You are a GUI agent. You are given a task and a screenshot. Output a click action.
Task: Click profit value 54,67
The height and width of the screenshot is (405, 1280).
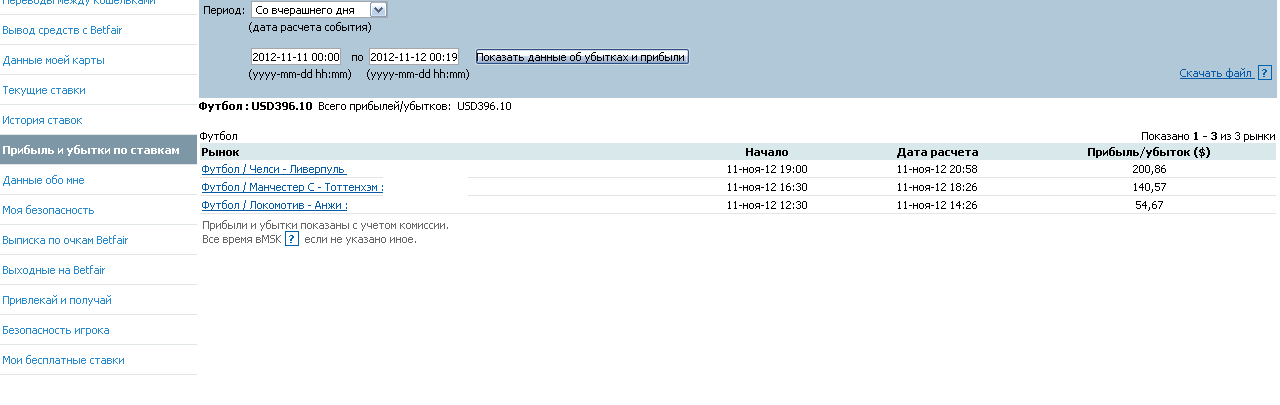pyautogui.click(x=1149, y=205)
